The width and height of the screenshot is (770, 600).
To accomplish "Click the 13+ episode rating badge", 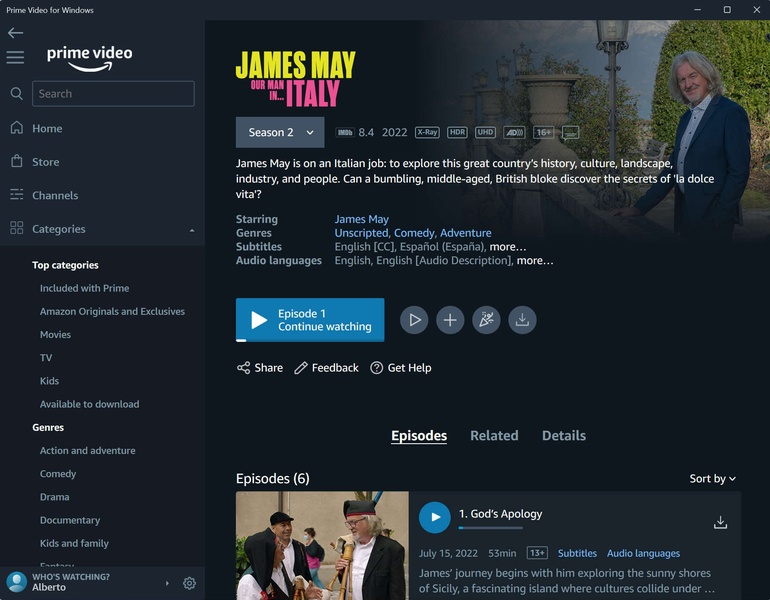I will tap(537, 553).
